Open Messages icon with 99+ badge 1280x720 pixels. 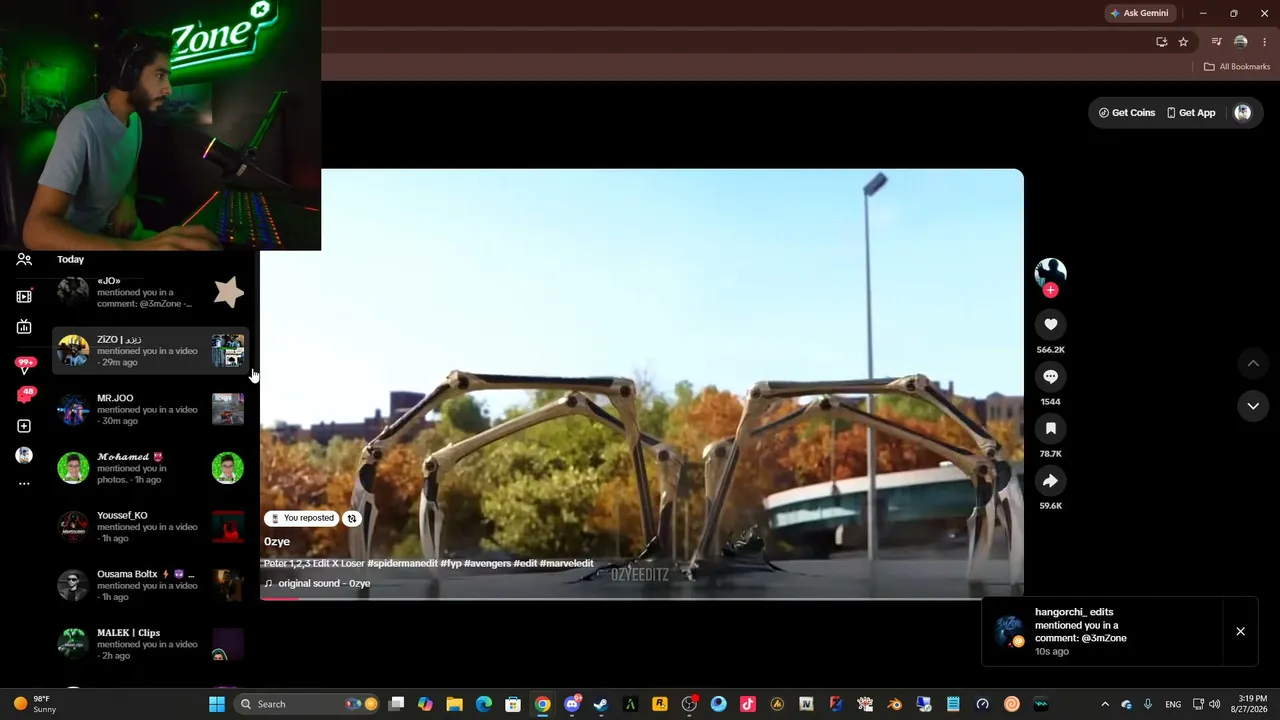[x=25, y=366]
